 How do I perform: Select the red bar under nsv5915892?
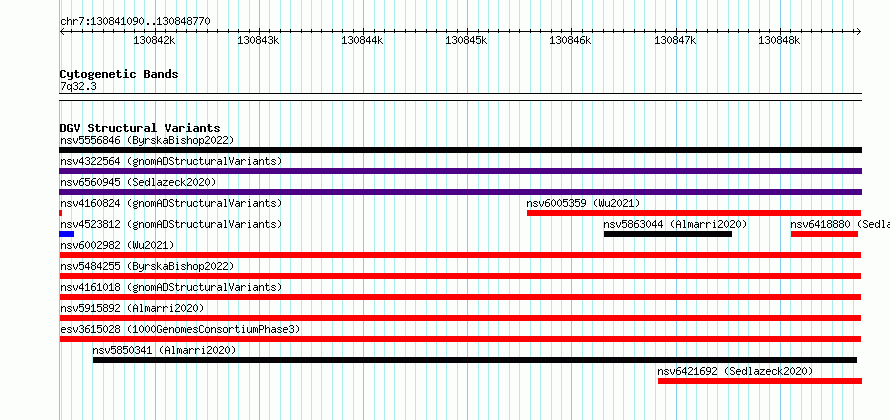[460, 318]
